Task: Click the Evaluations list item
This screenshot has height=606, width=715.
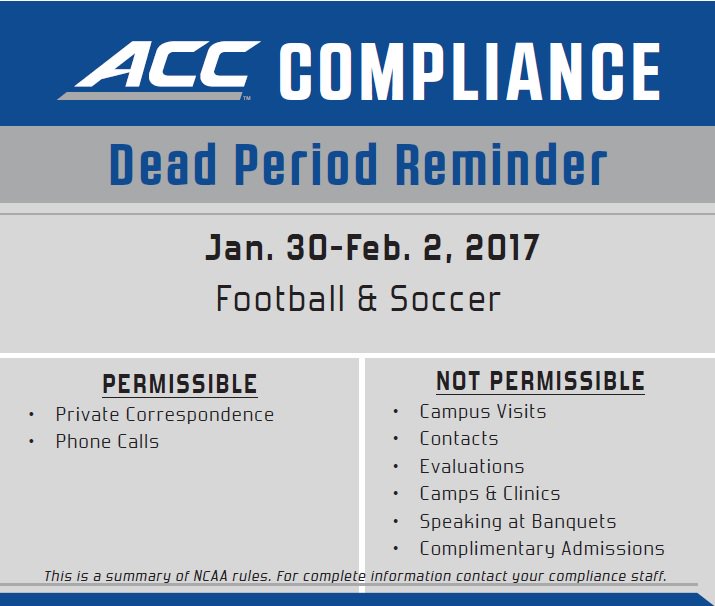Action: click(472, 466)
